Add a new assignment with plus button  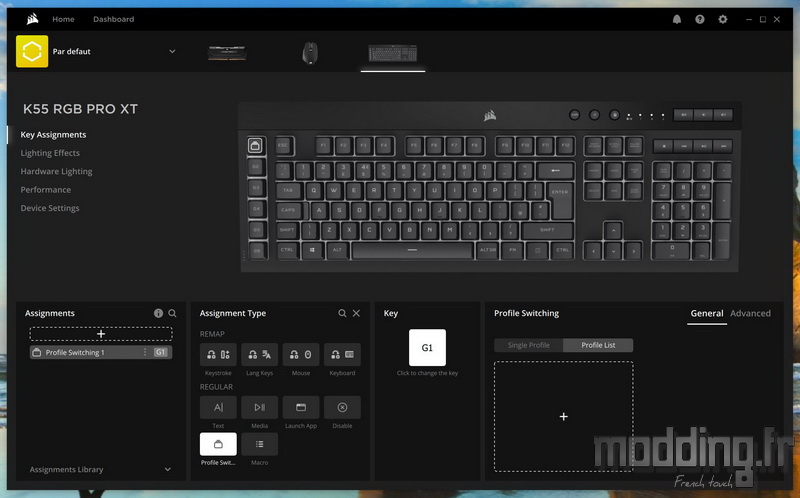click(101, 334)
